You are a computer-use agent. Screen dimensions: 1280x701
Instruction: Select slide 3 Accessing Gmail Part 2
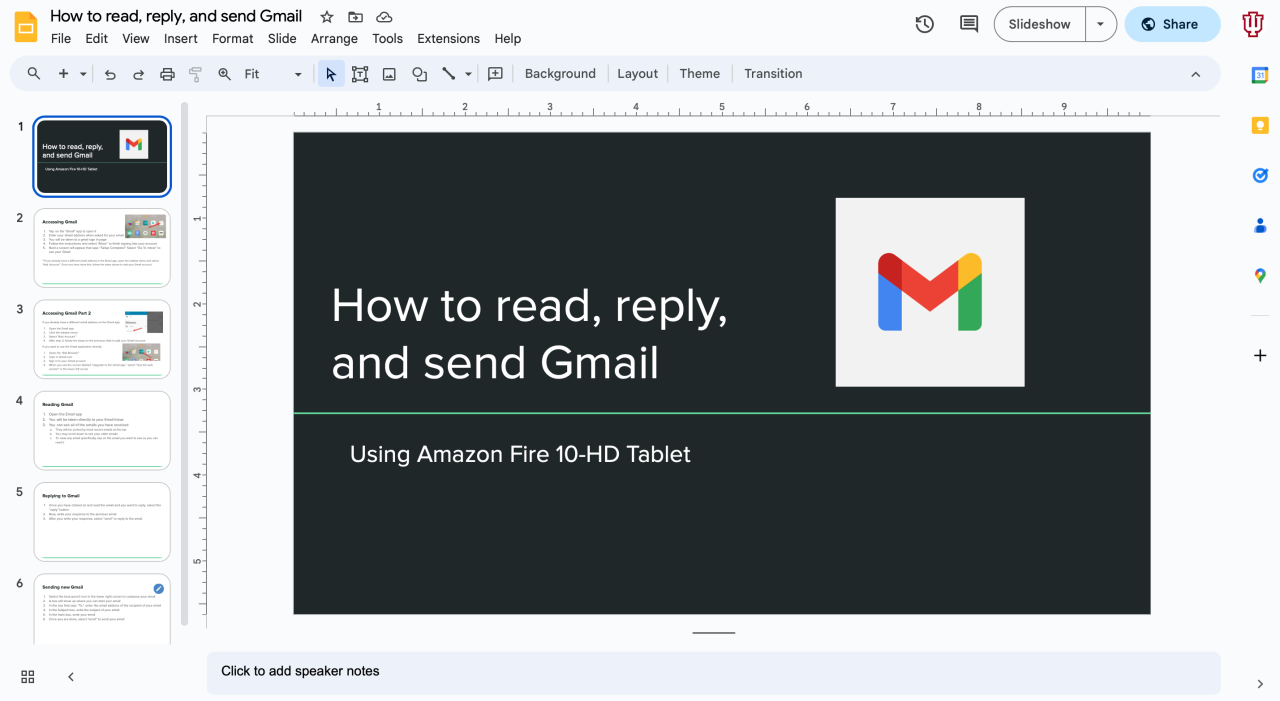tap(102, 340)
